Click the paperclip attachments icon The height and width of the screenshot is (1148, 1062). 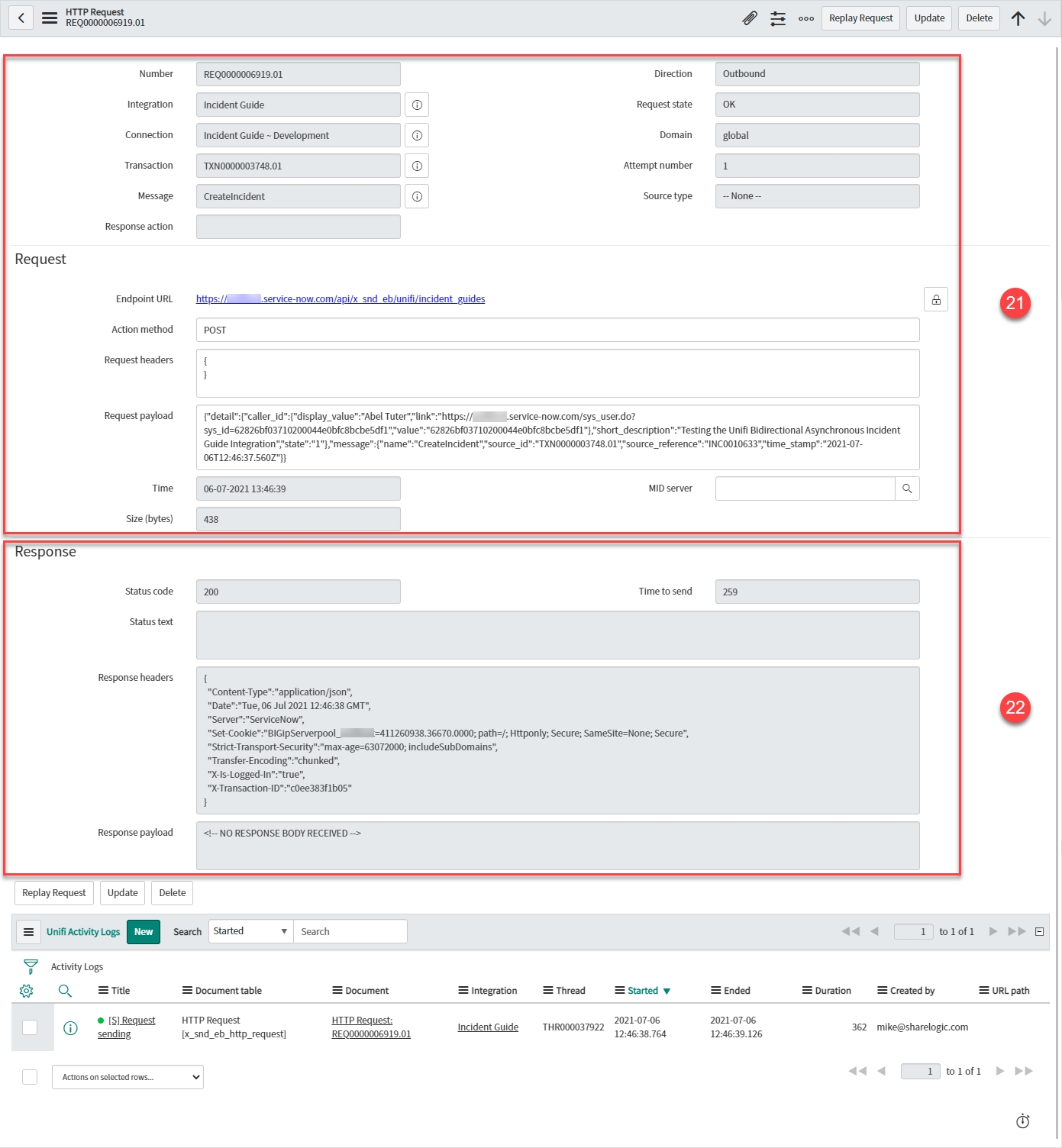coord(750,18)
